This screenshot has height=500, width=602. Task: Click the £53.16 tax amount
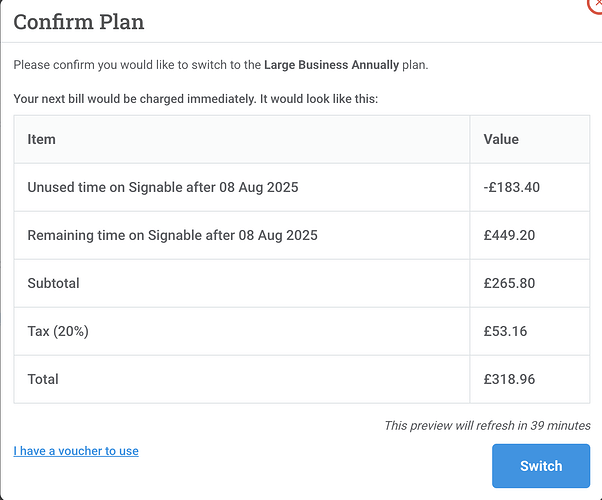505,331
